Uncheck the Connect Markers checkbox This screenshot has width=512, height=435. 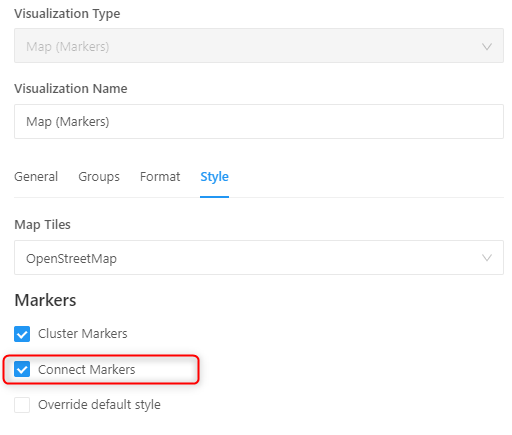[x=22, y=369]
